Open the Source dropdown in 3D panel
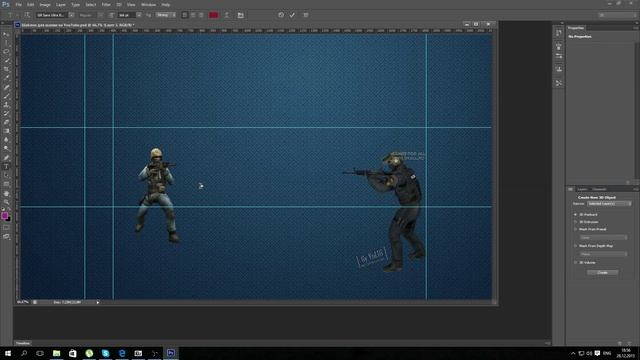 [609, 204]
